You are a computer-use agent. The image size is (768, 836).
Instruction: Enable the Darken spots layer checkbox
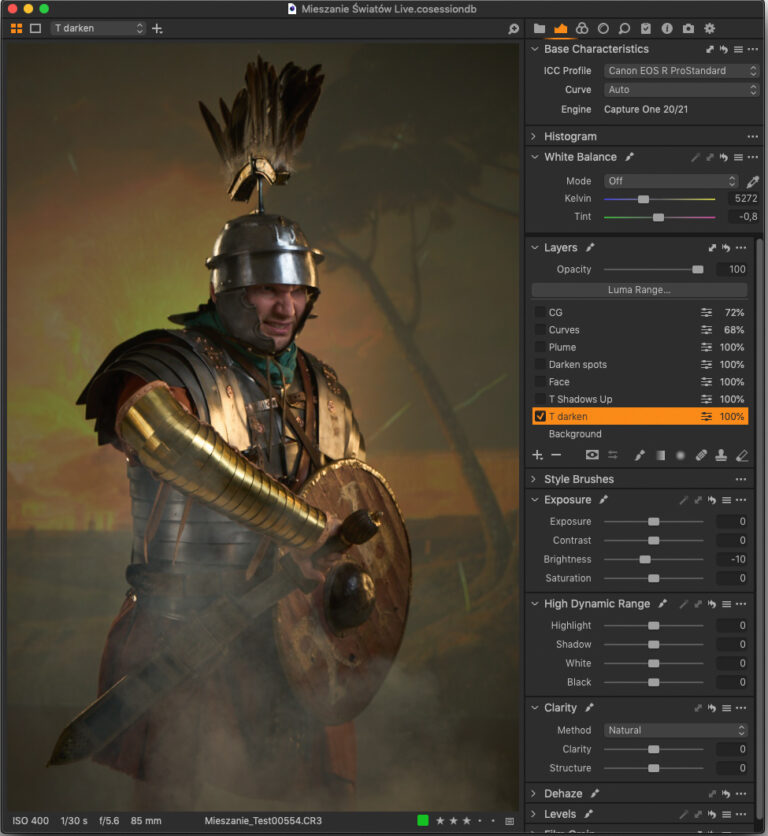540,364
